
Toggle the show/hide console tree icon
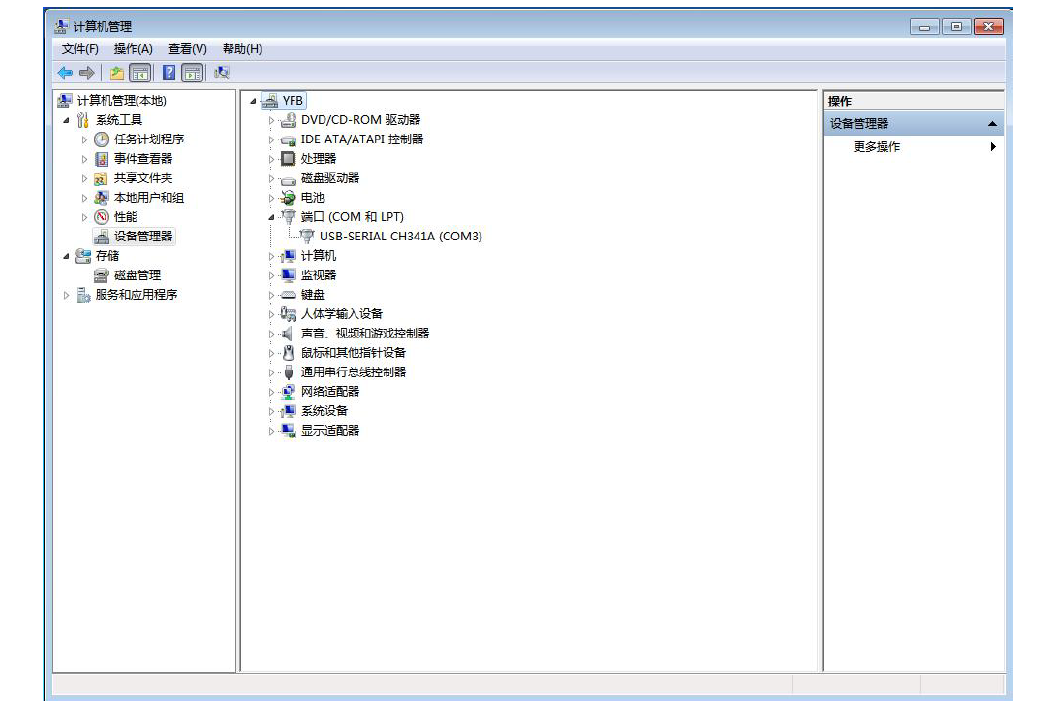pos(141,73)
